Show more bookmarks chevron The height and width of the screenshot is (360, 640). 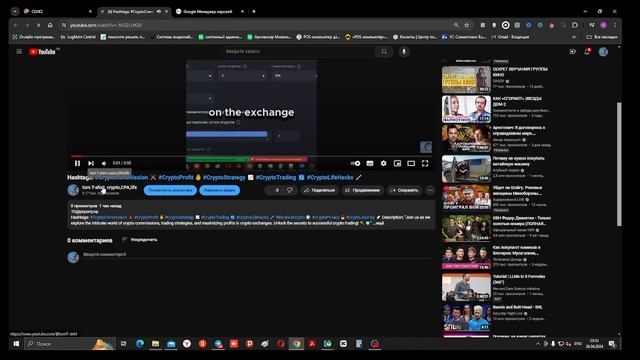574,37
